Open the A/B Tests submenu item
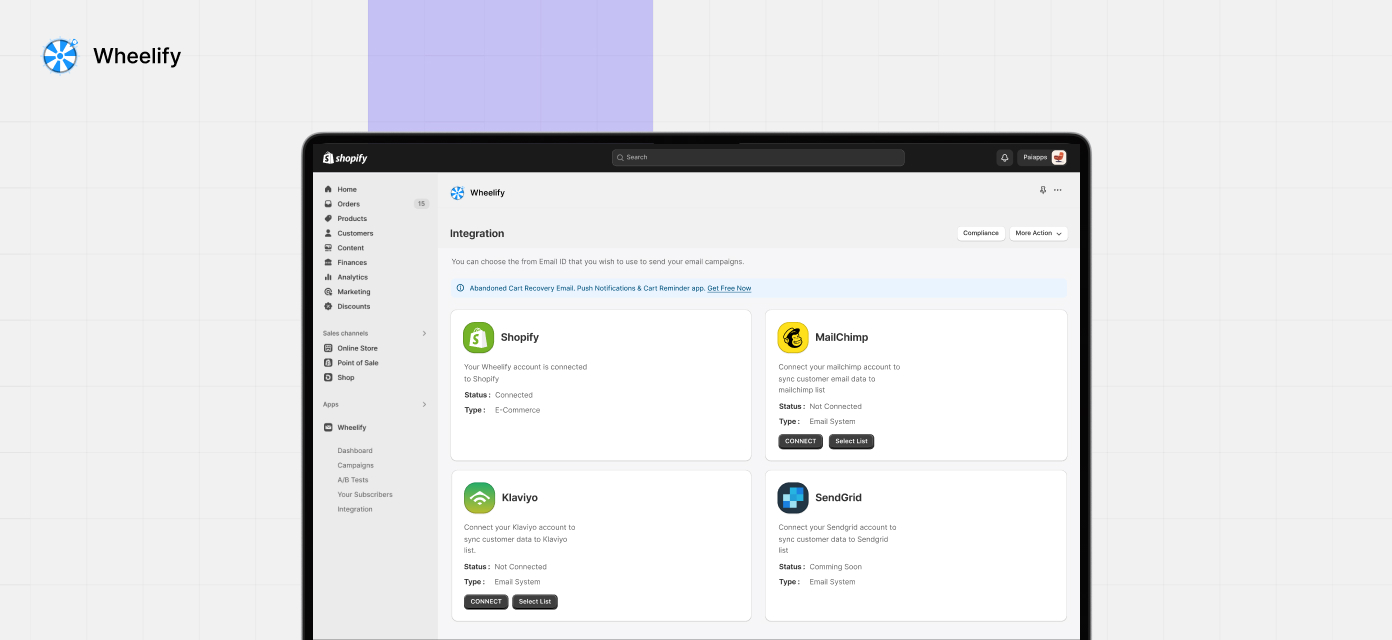Viewport: 1392px width, 640px height. pyautogui.click(x=353, y=480)
